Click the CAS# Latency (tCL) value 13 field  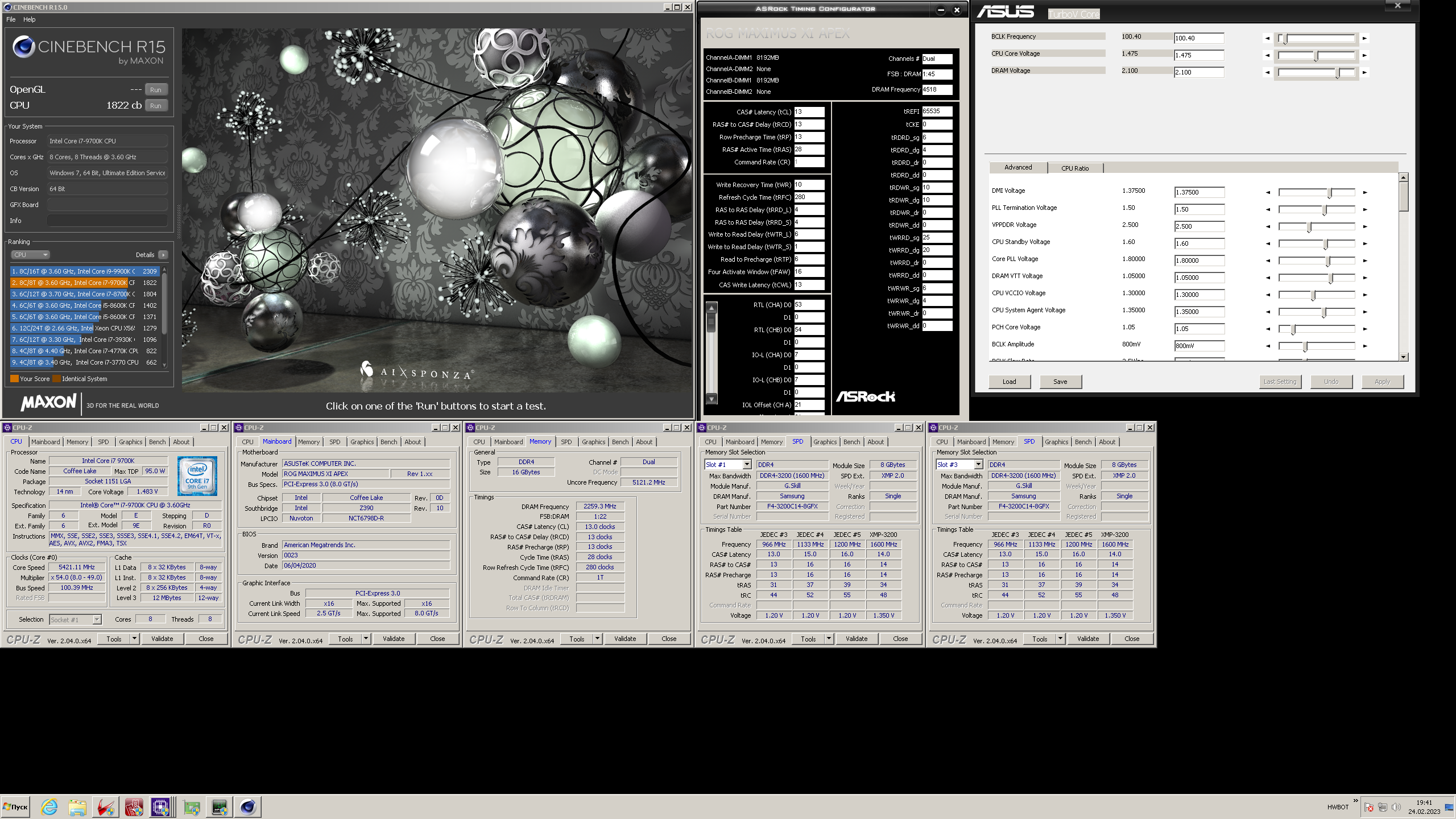pyautogui.click(x=809, y=112)
